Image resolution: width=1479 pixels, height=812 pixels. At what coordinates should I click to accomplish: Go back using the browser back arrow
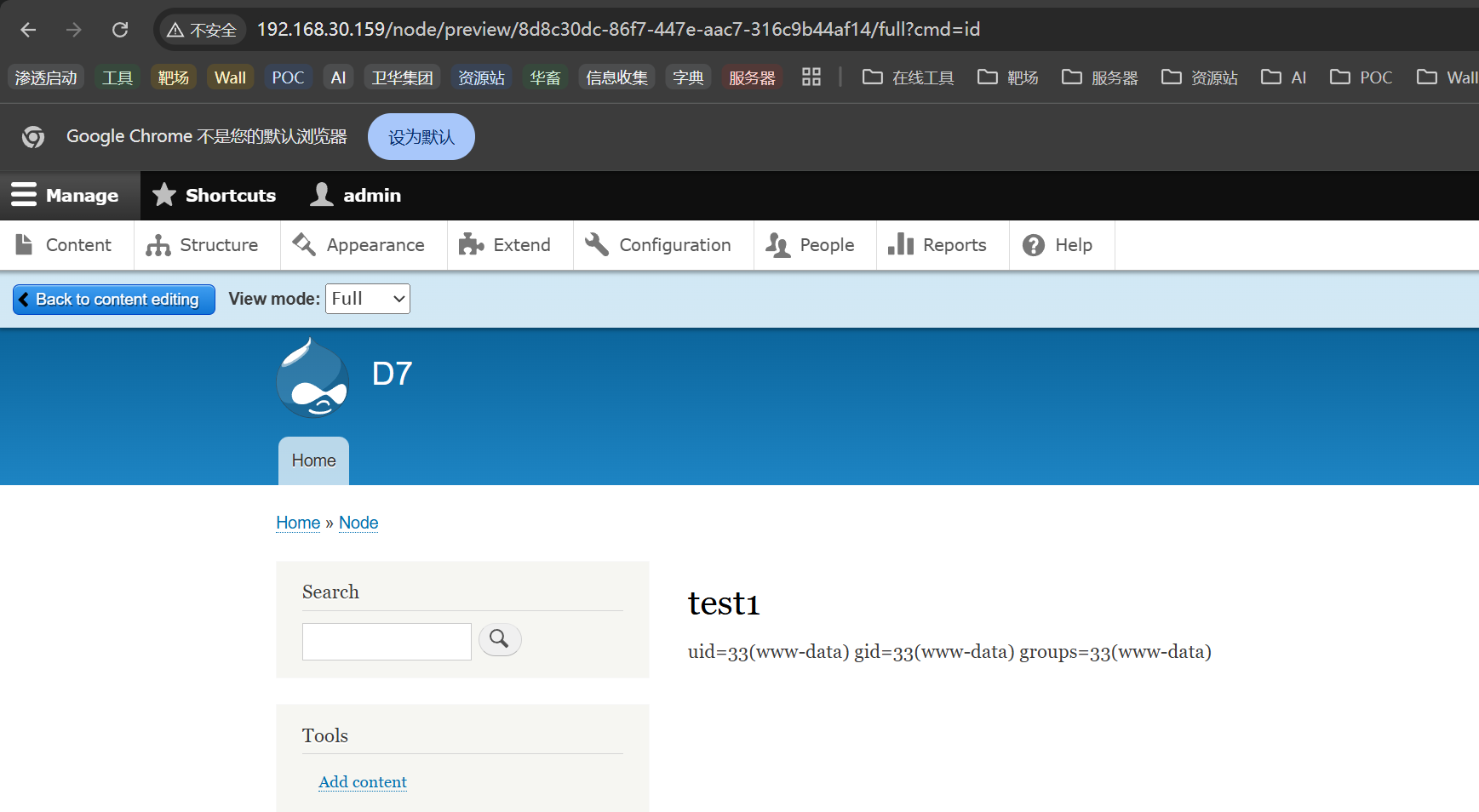pyautogui.click(x=28, y=30)
